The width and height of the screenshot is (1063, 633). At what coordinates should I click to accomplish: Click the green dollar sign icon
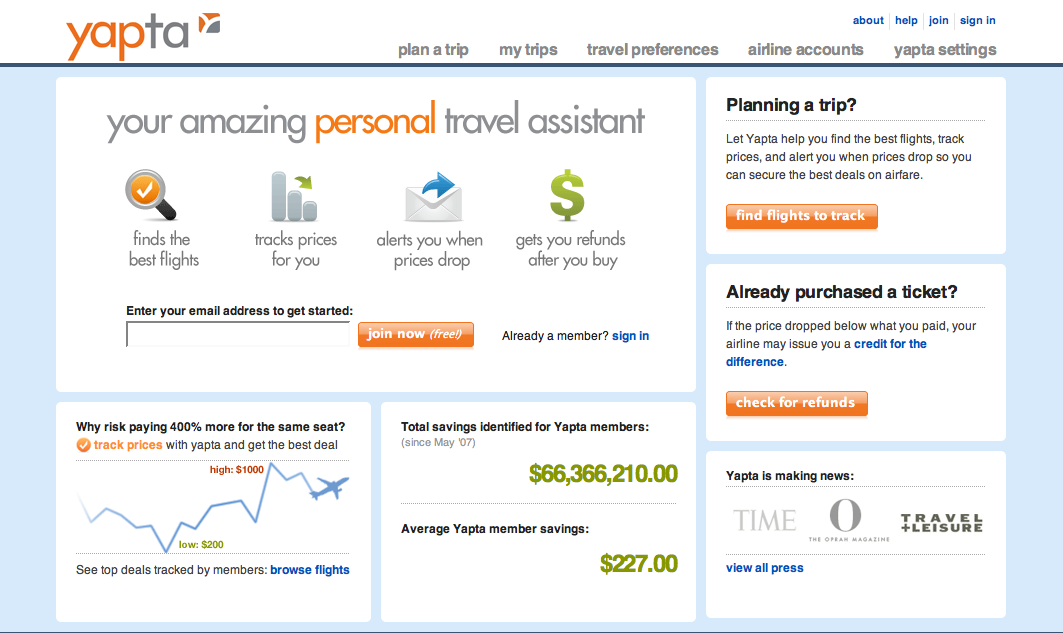tap(567, 195)
